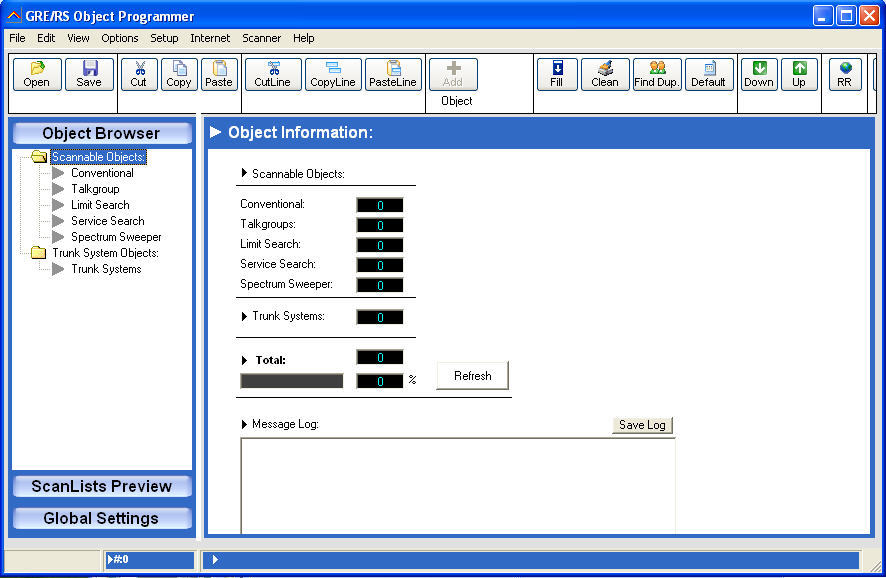Select Limit Search in the tree
This screenshot has height=578, width=886.
100,205
